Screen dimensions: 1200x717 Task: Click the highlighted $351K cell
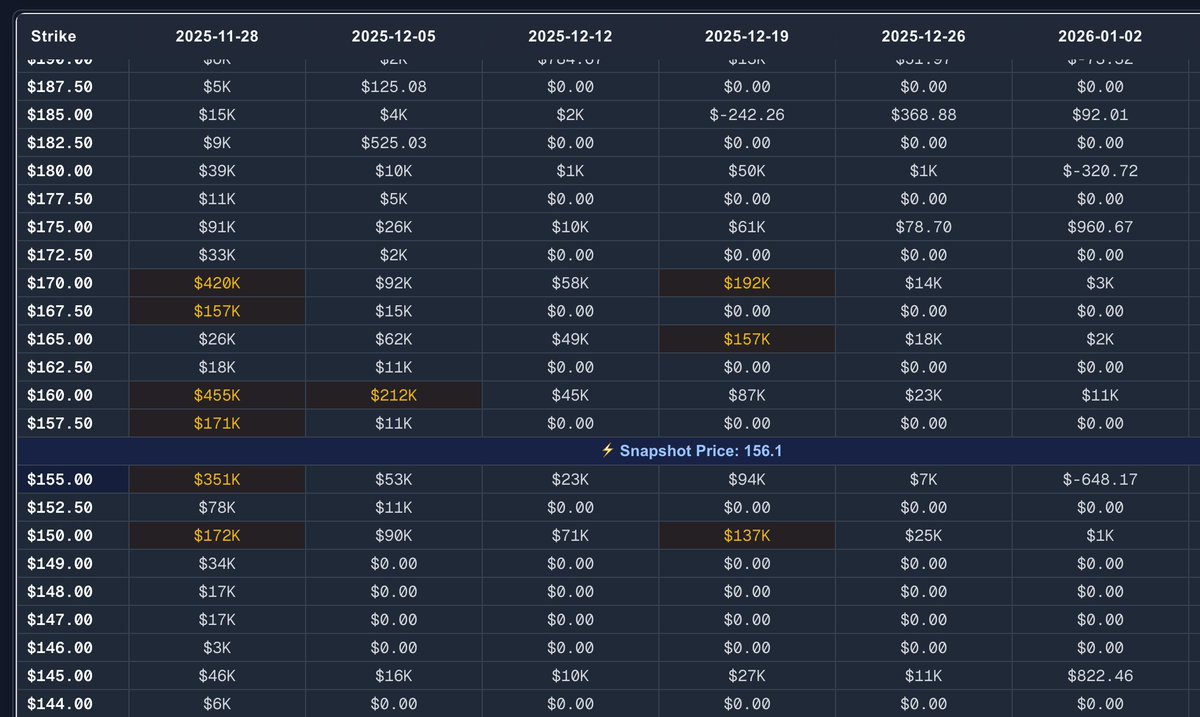tap(217, 479)
